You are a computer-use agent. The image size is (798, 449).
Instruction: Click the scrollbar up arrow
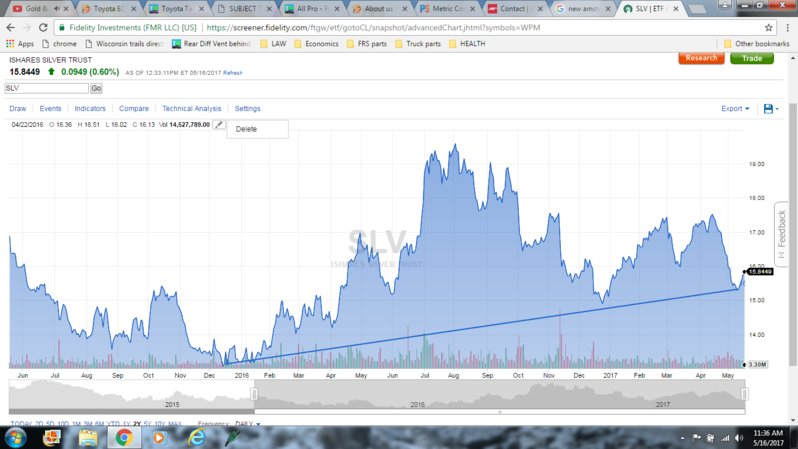coord(792,58)
